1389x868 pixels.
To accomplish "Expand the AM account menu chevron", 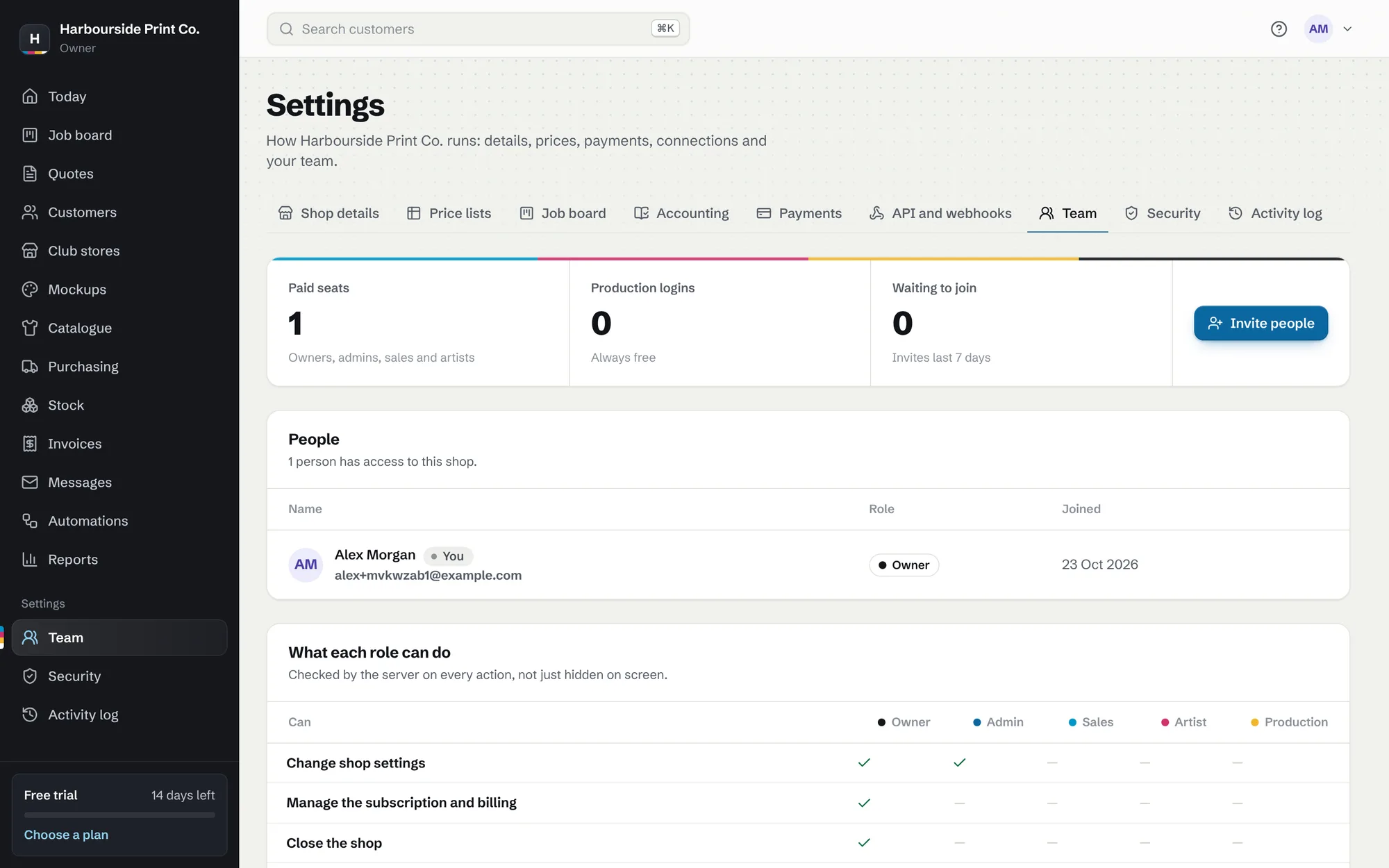I will click(x=1347, y=28).
